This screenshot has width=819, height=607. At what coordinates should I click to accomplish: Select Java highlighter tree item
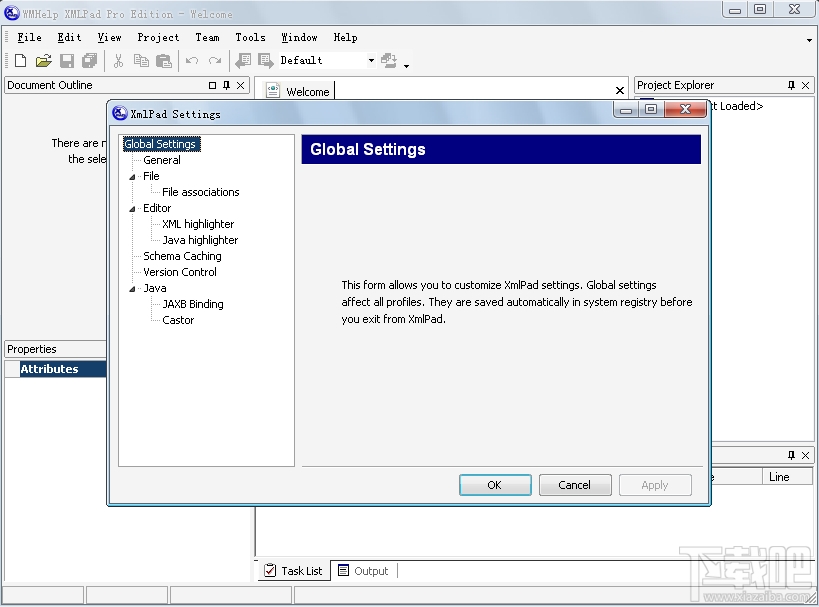(200, 240)
